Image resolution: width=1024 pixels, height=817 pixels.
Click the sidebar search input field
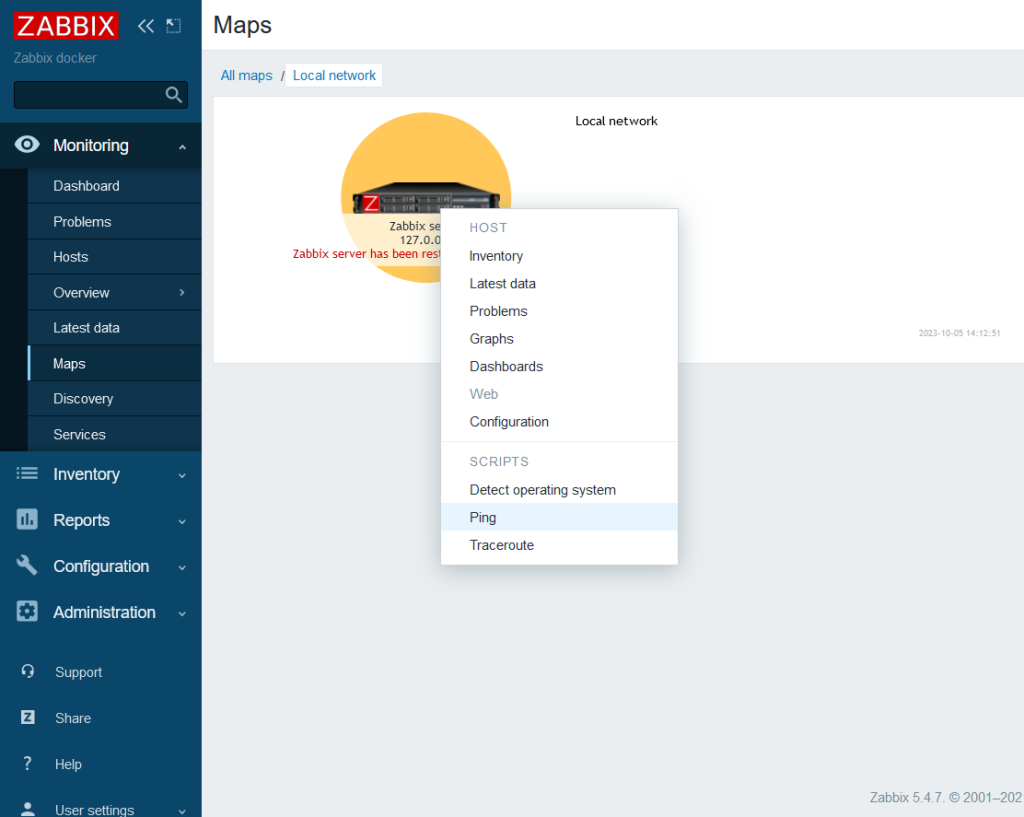[x=88, y=95]
